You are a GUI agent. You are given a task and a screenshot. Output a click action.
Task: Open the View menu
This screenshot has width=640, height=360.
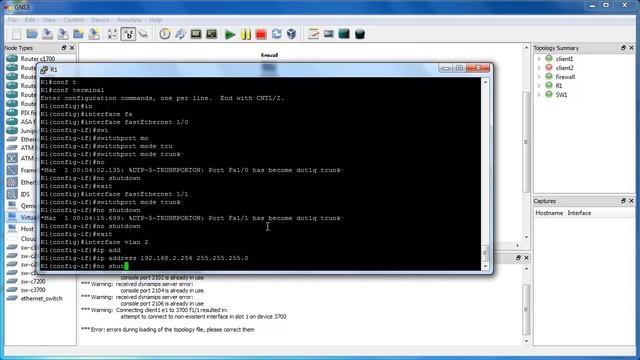click(x=49, y=20)
